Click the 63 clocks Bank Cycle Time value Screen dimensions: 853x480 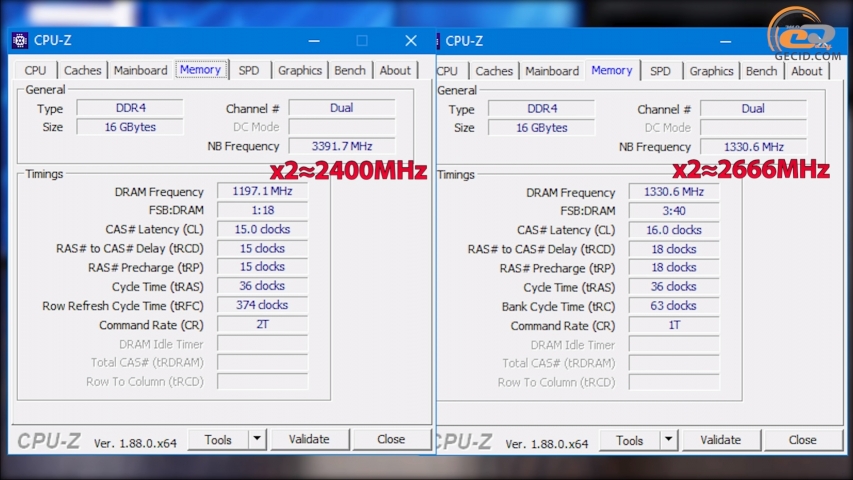click(674, 306)
